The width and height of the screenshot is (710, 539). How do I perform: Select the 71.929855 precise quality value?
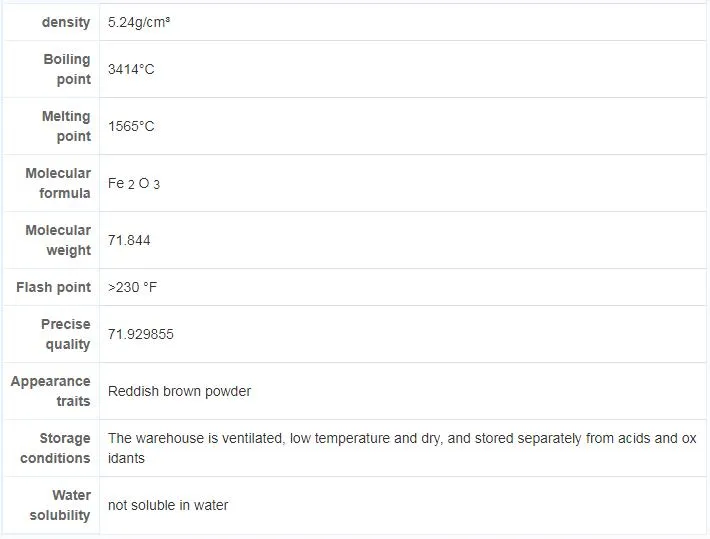[141, 334]
